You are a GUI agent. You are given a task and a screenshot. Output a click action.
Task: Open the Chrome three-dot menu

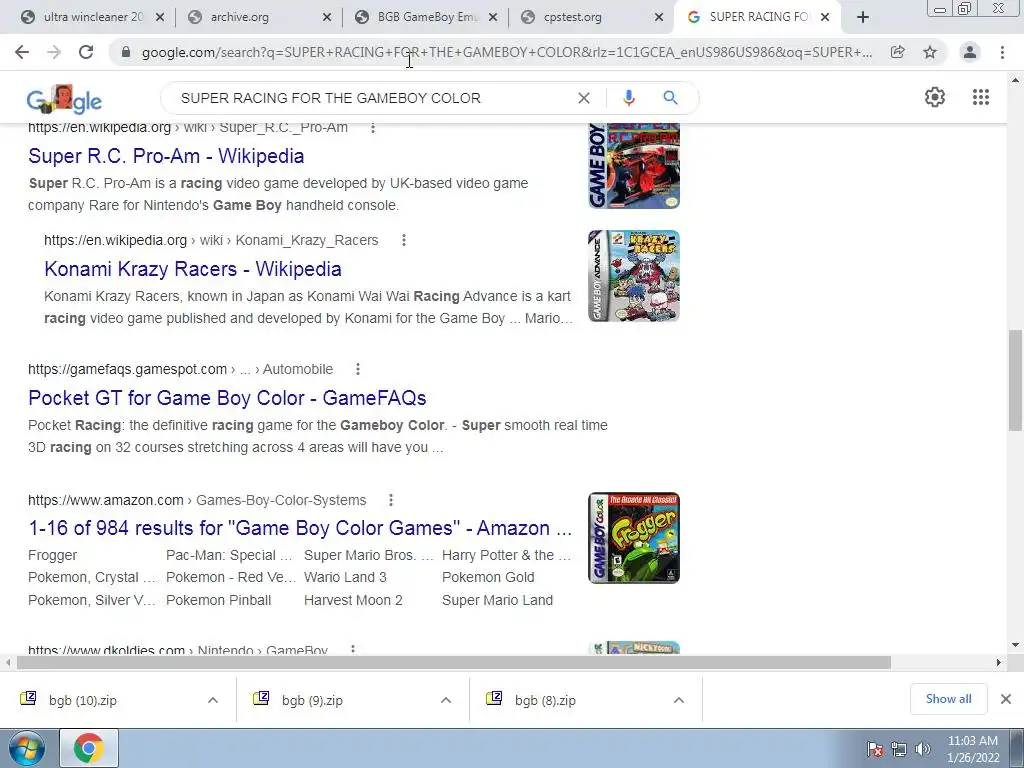pos(1002,52)
